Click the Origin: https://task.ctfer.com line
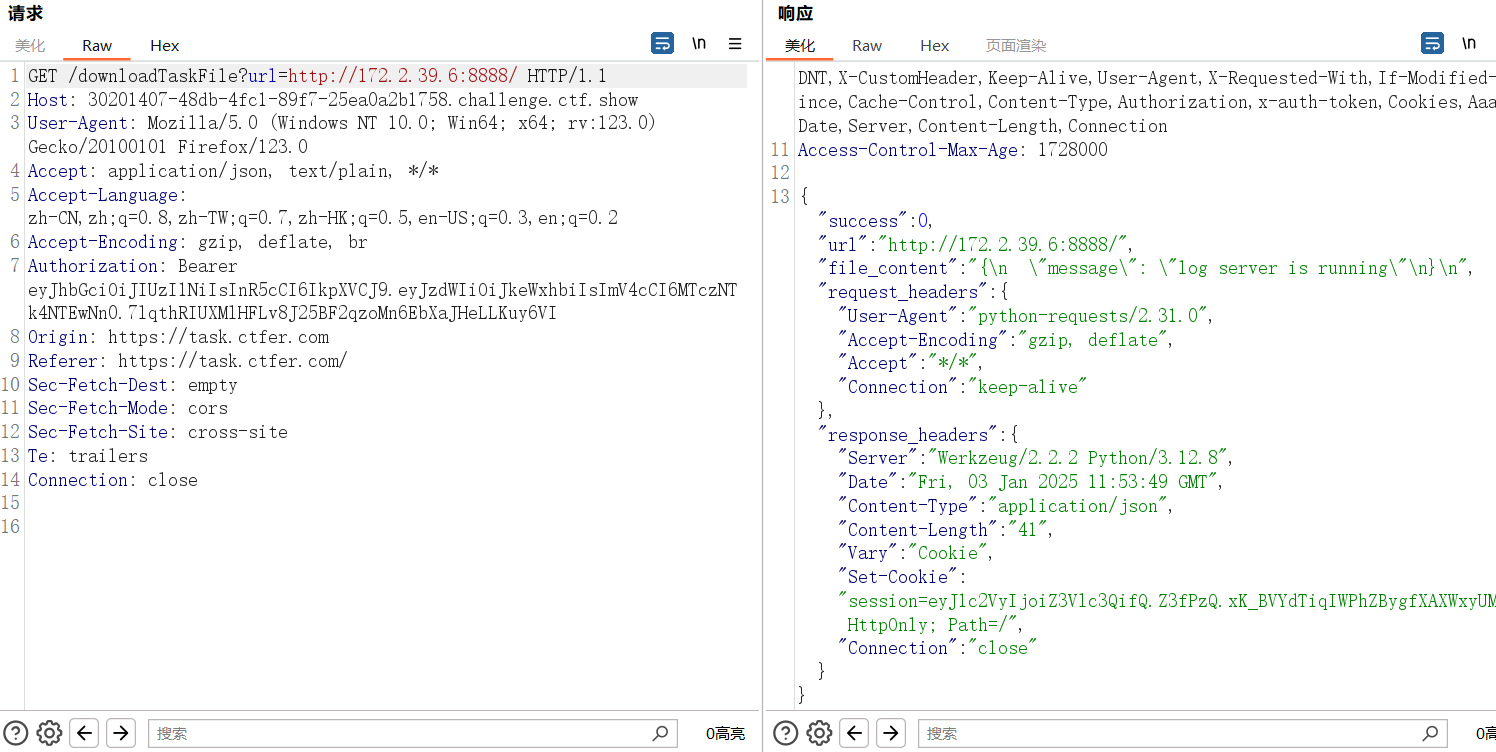The height and width of the screenshot is (752, 1496). coord(178,337)
